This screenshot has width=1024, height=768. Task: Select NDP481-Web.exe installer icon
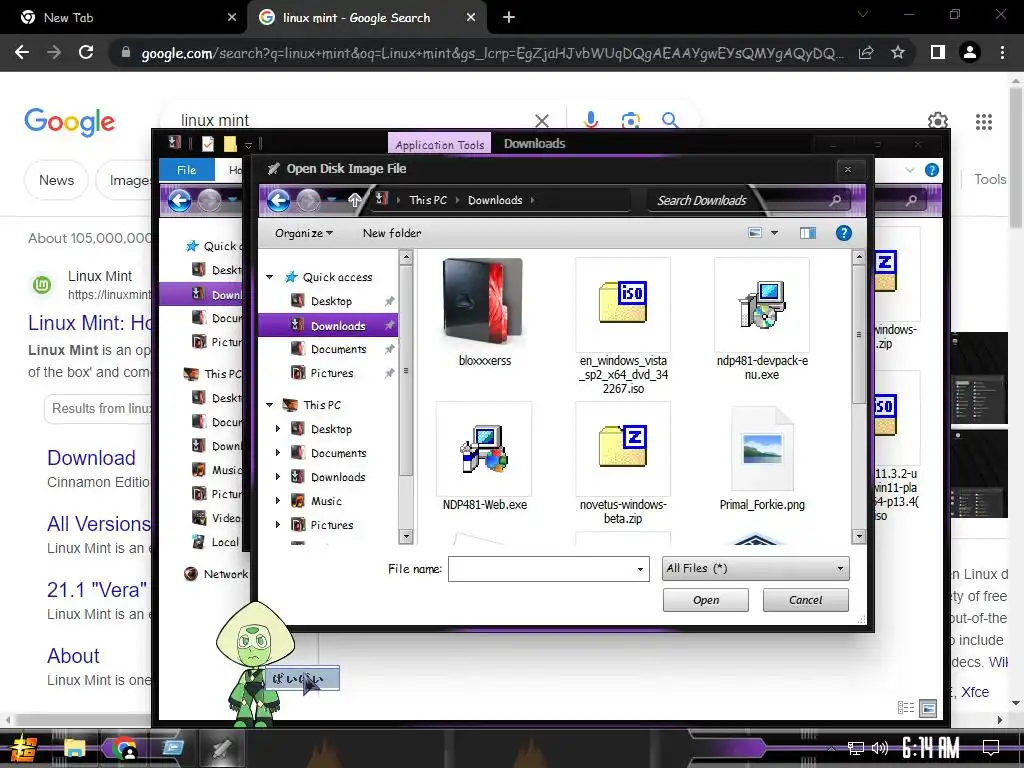[x=484, y=449]
